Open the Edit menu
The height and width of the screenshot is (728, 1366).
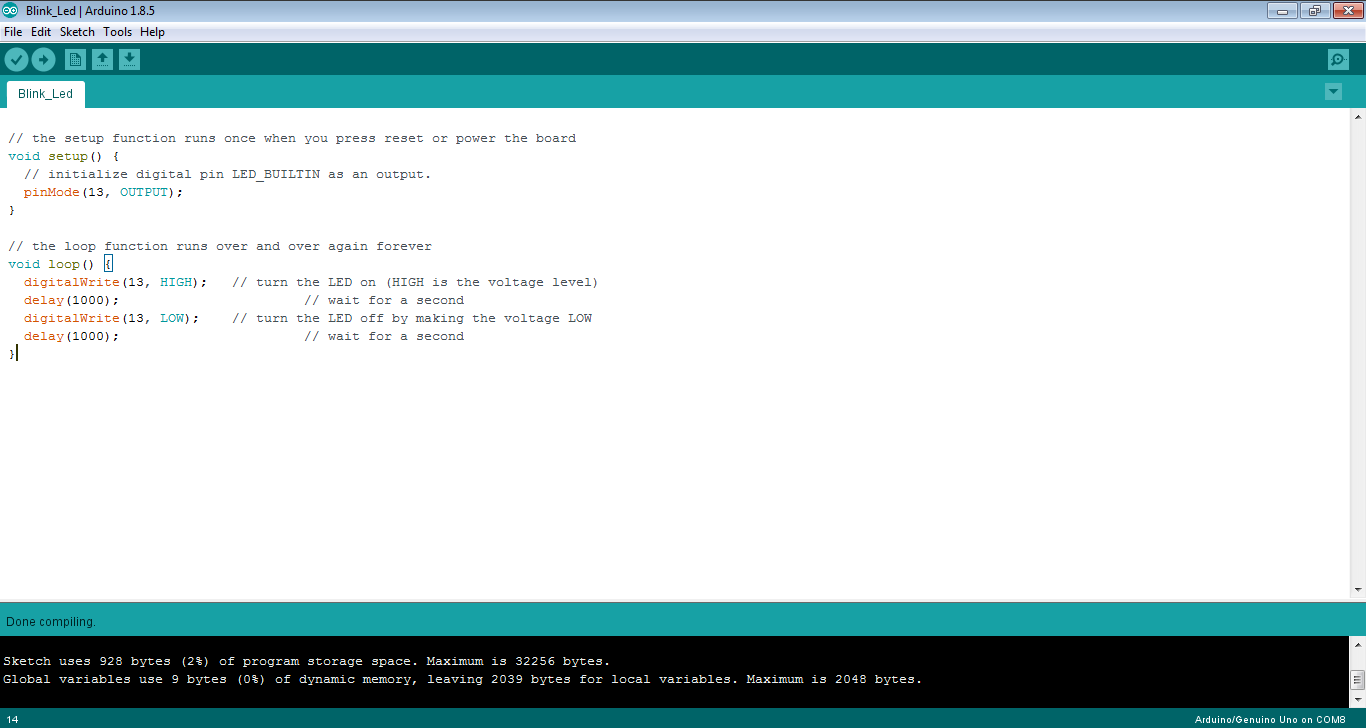(40, 31)
